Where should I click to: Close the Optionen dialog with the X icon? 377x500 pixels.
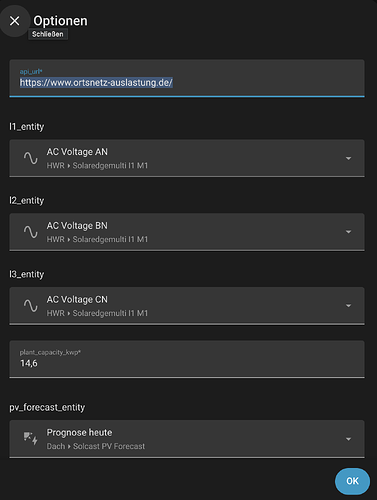click(15, 21)
